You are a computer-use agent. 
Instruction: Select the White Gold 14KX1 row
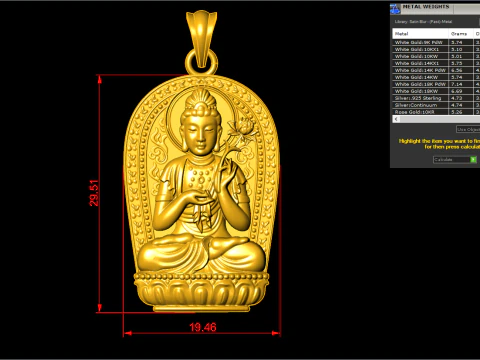coord(436,63)
